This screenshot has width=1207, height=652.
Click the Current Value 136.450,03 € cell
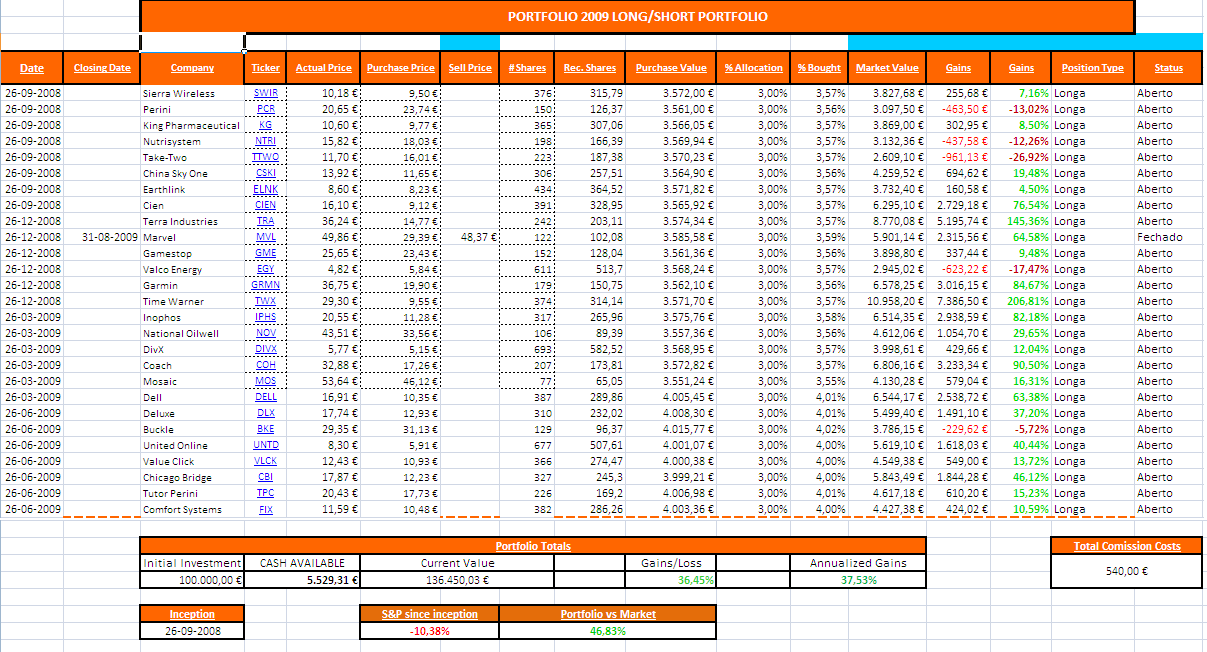(457, 580)
